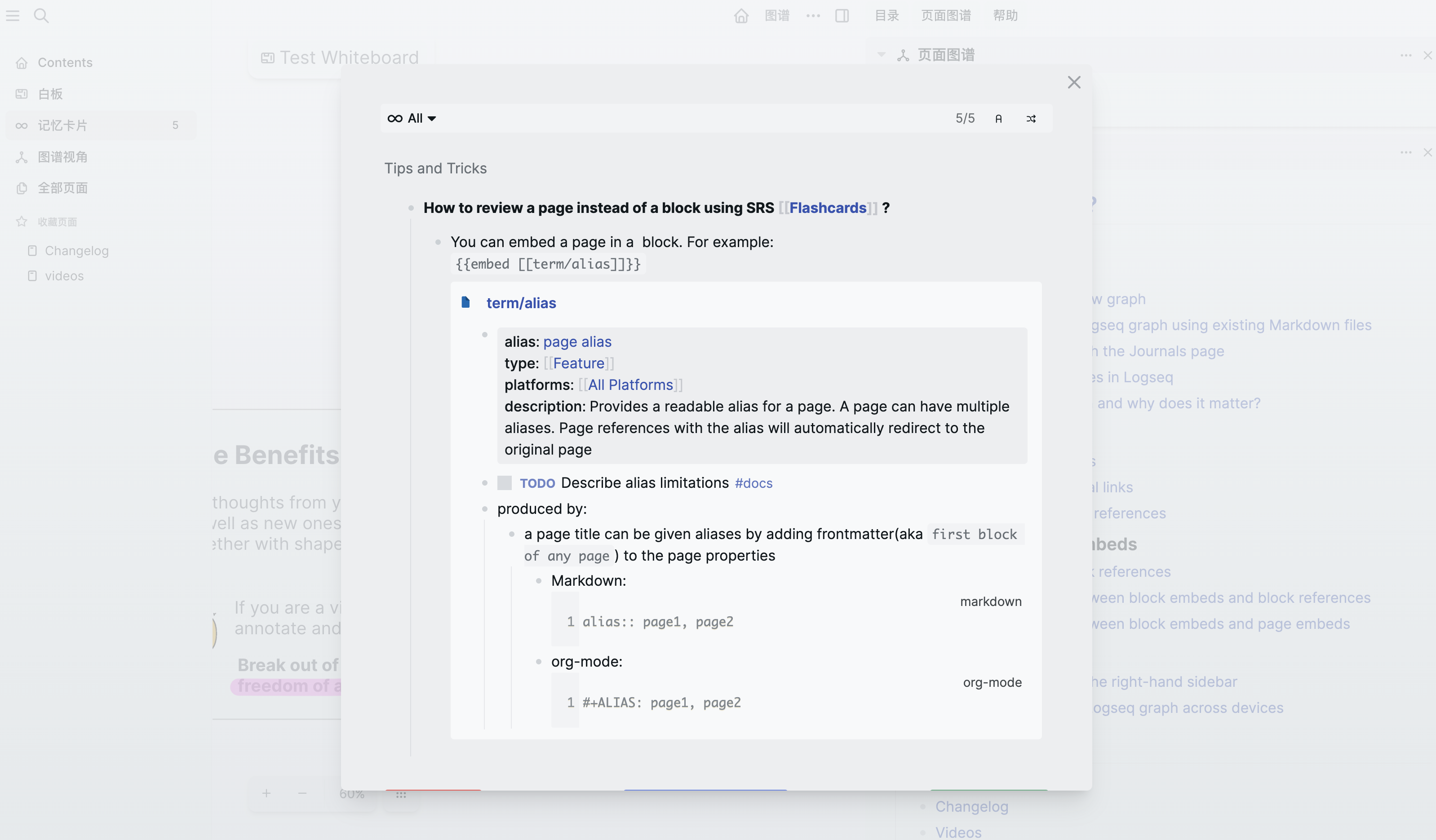1436x840 pixels.
Task: Click the 帮助 help tab
Action: coord(1005,15)
